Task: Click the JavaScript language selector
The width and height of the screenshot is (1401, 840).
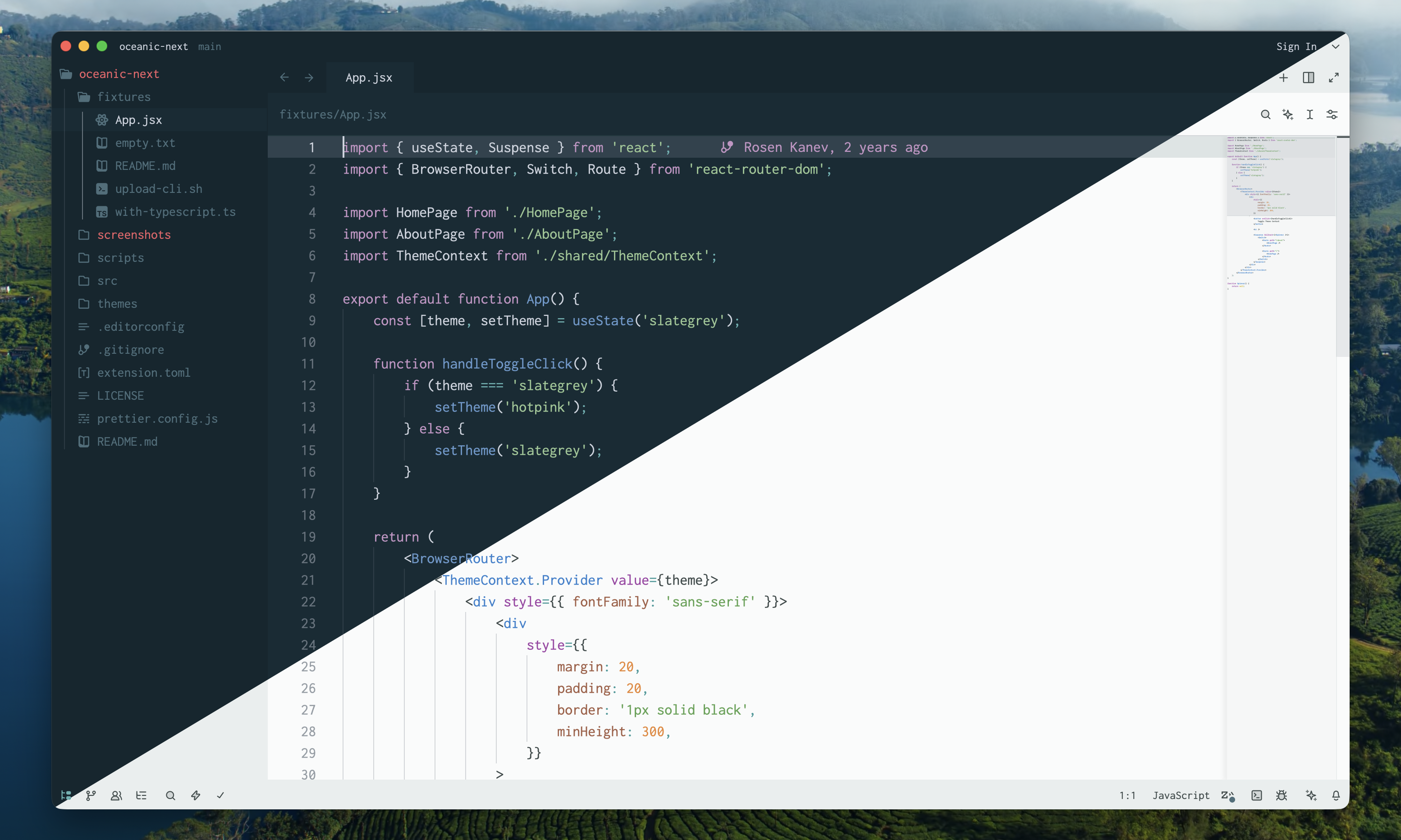Action: (x=1181, y=795)
